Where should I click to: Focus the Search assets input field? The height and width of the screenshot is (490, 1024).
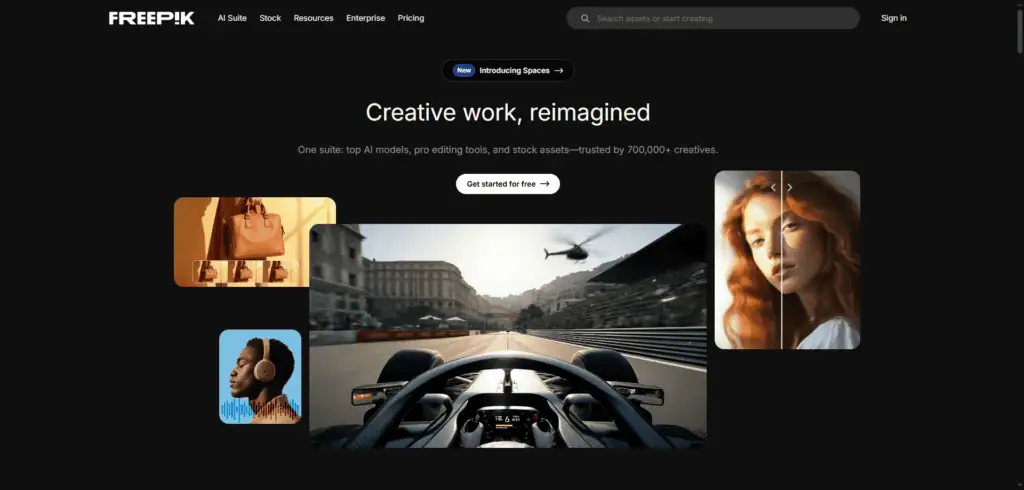coord(720,18)
